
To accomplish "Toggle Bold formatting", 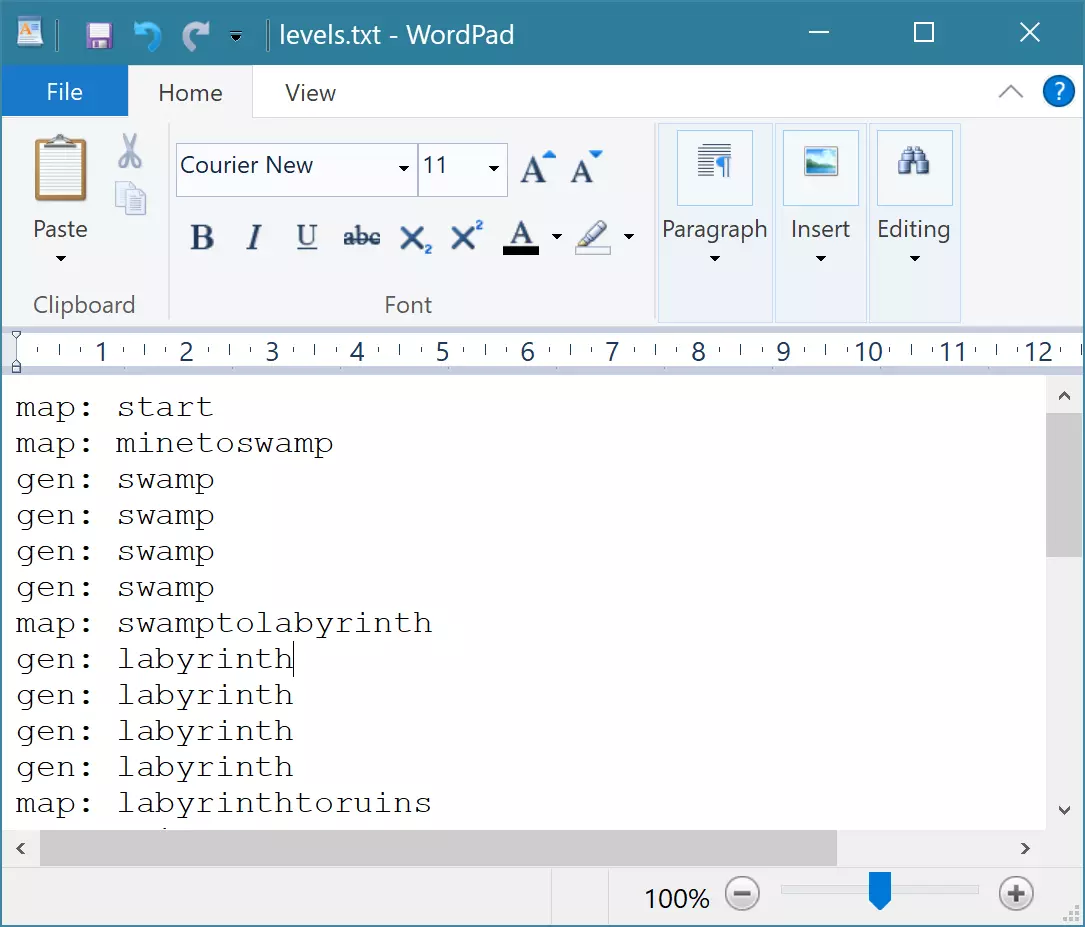I will (x=202, y=238).
